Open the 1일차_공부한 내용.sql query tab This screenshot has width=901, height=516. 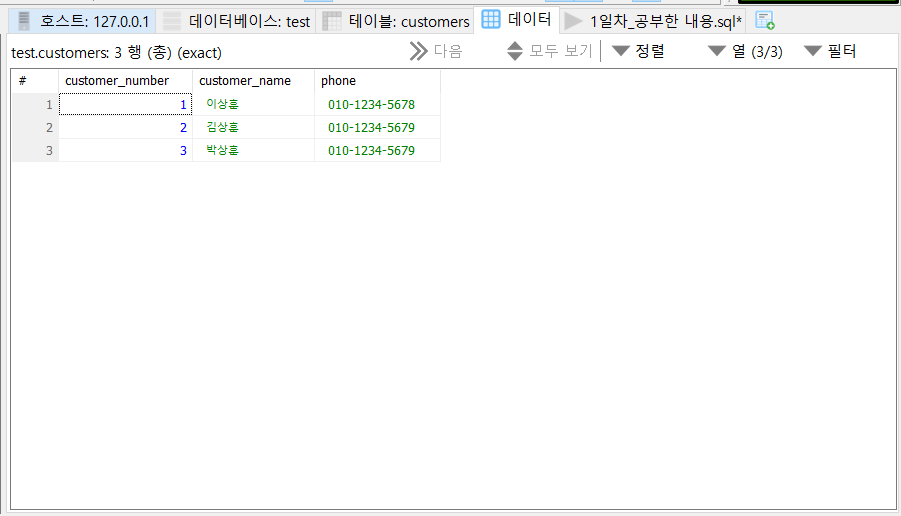click(653, 21)
